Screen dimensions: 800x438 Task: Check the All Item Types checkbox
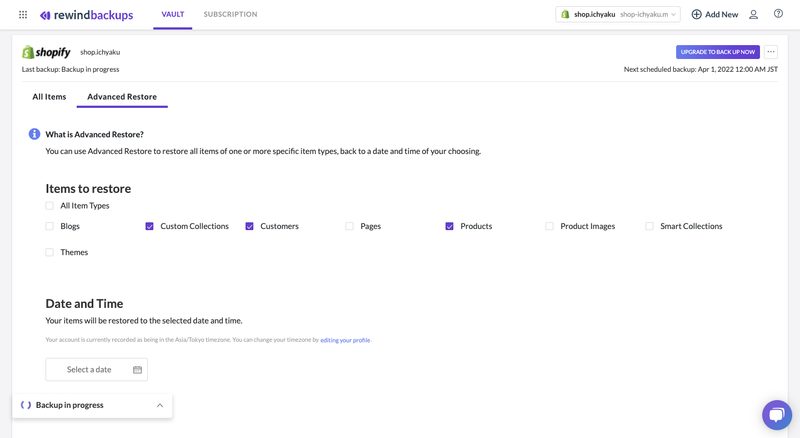(x=49, y=206)
